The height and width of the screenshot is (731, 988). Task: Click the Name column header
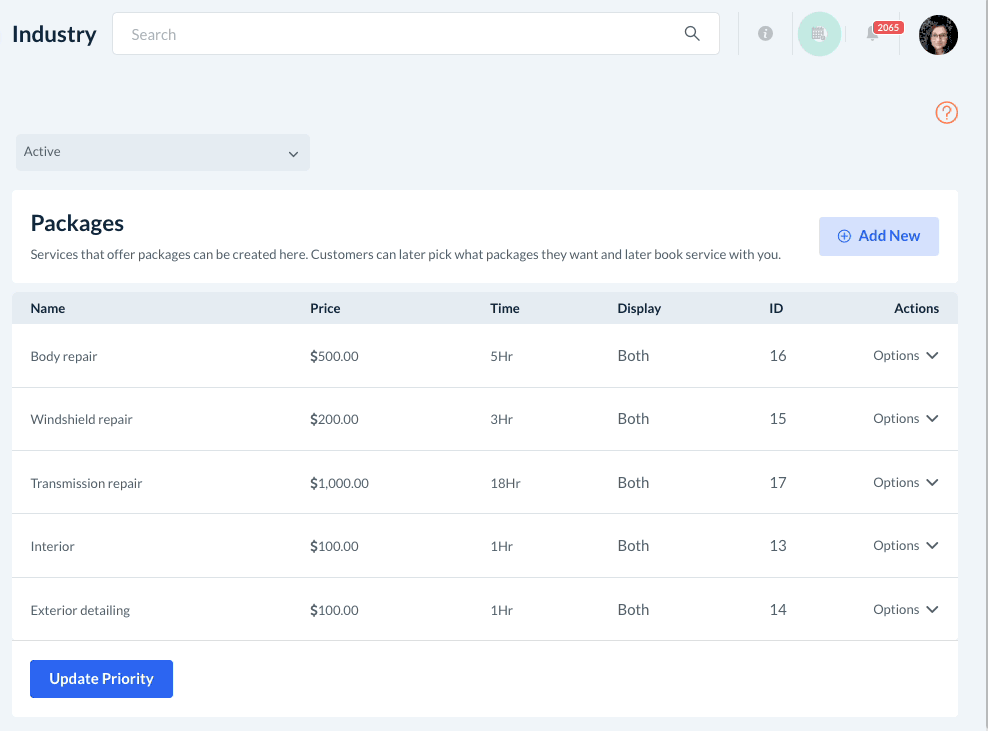coord(48,308)
